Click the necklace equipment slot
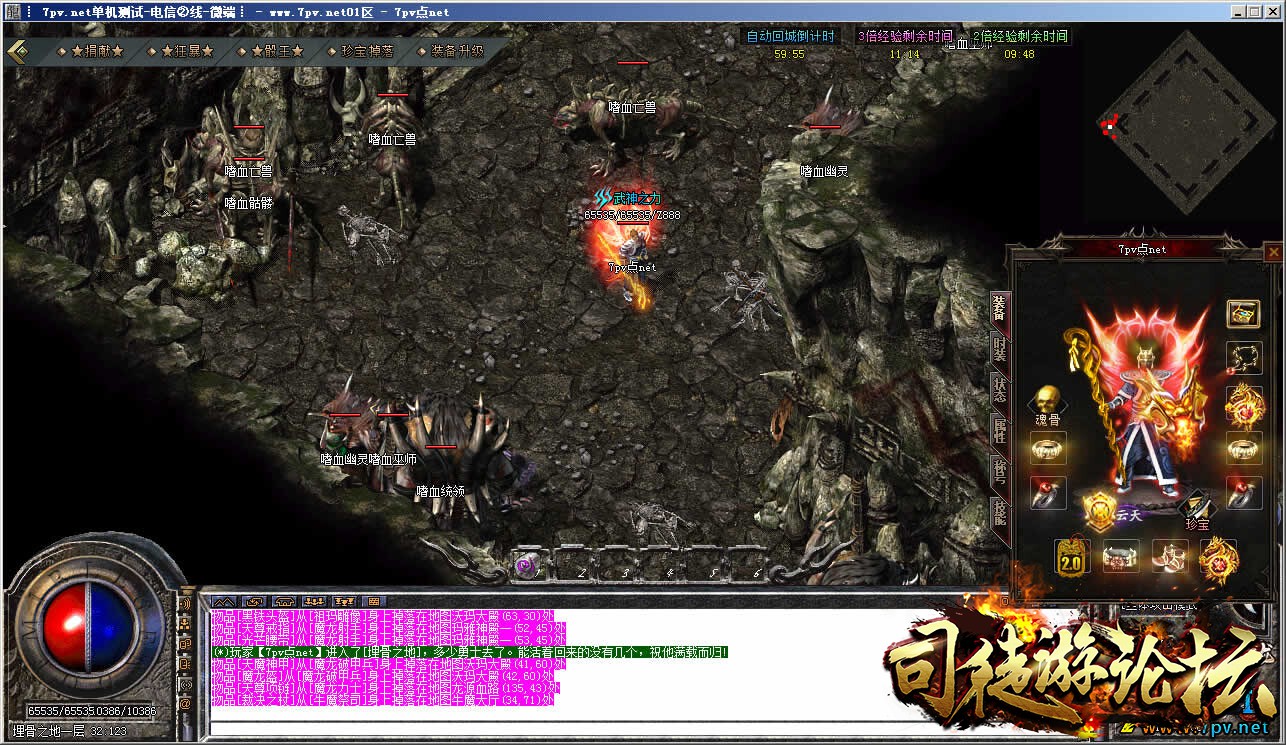This screenshot has width=1286, height=745. [x=1243, y=357]
